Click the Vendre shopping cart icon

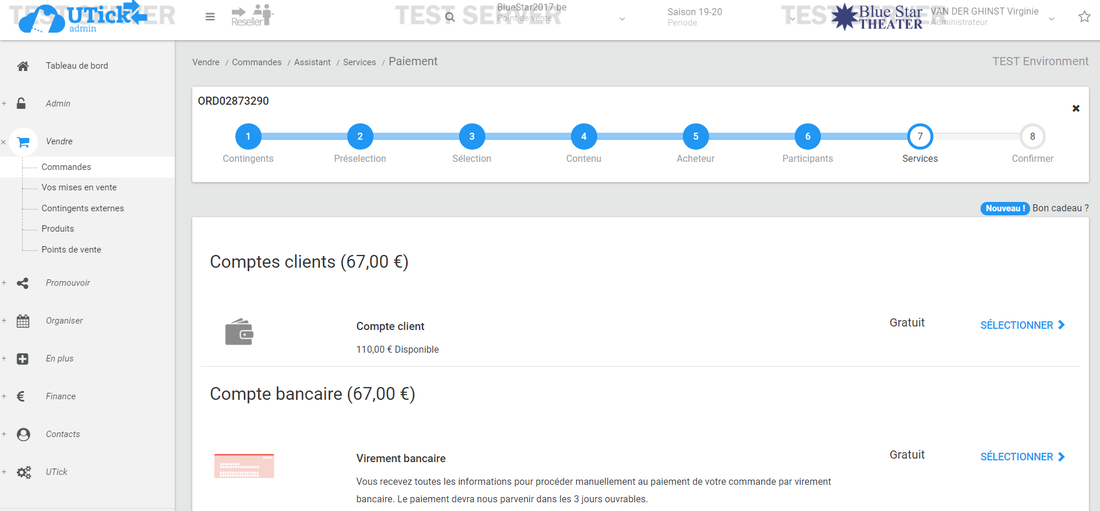point(23,142)
